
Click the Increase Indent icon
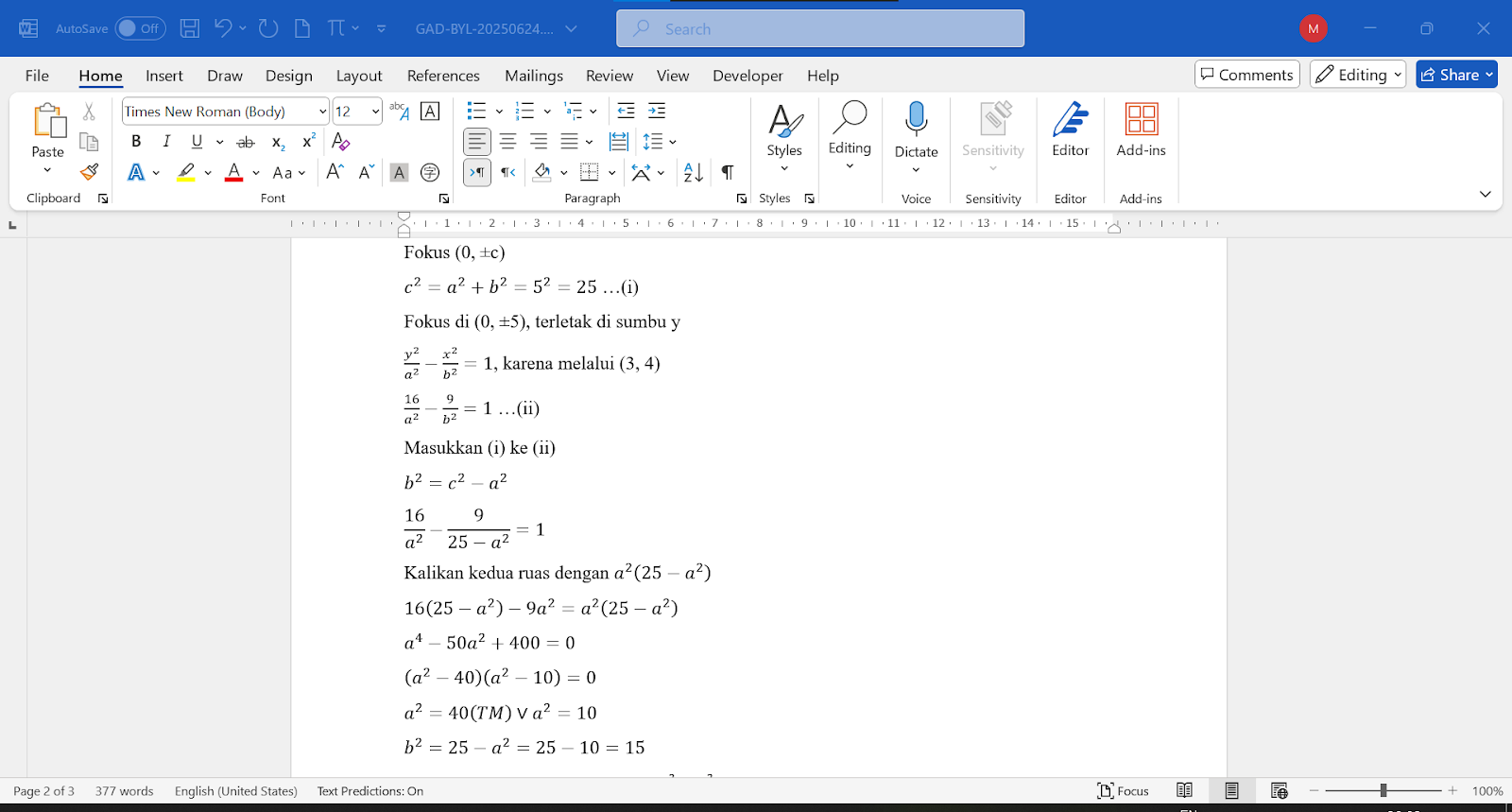(657, 112)
